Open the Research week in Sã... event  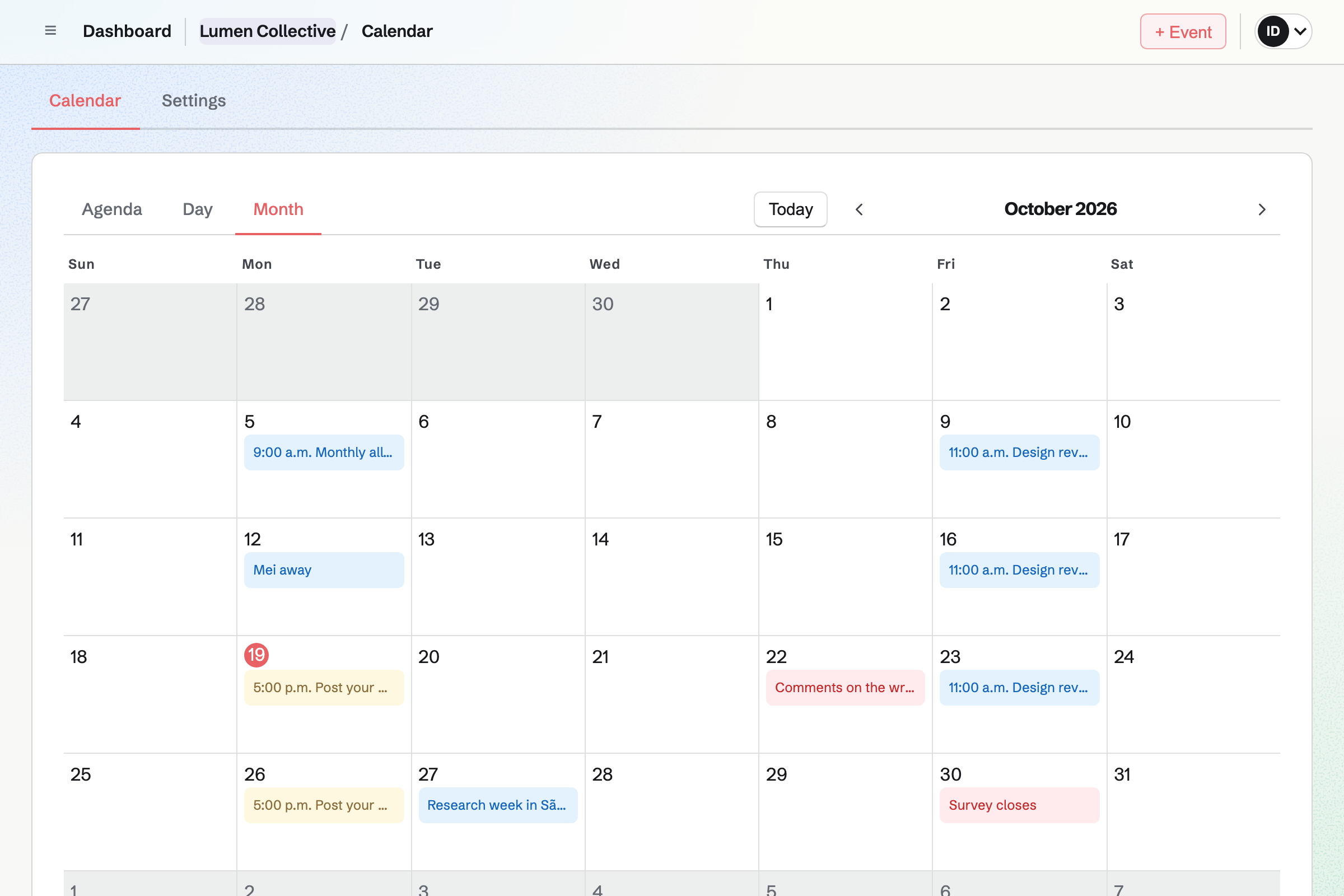[x=498, y=805]
